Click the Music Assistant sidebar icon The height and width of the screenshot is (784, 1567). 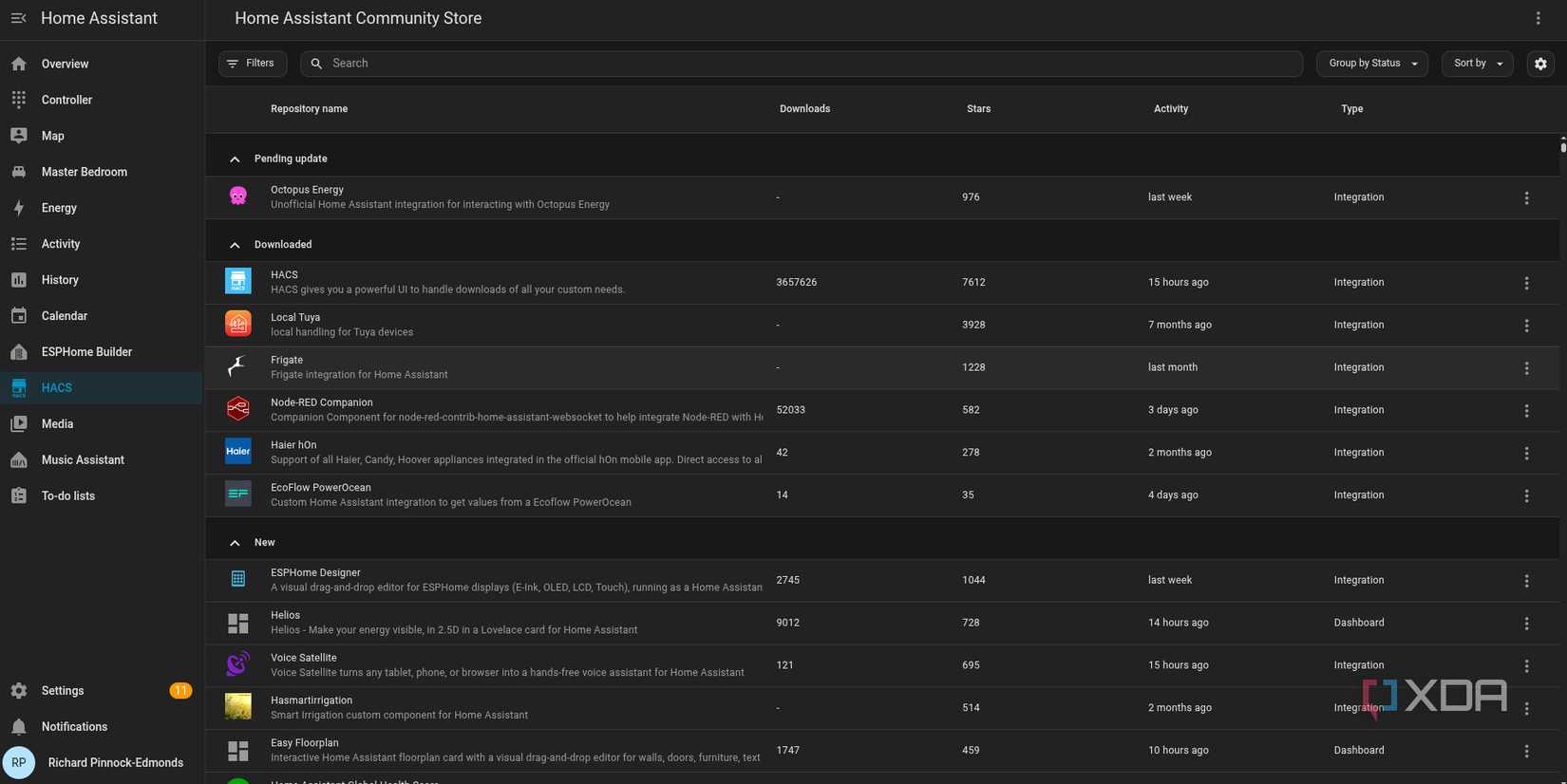point(19,460)
